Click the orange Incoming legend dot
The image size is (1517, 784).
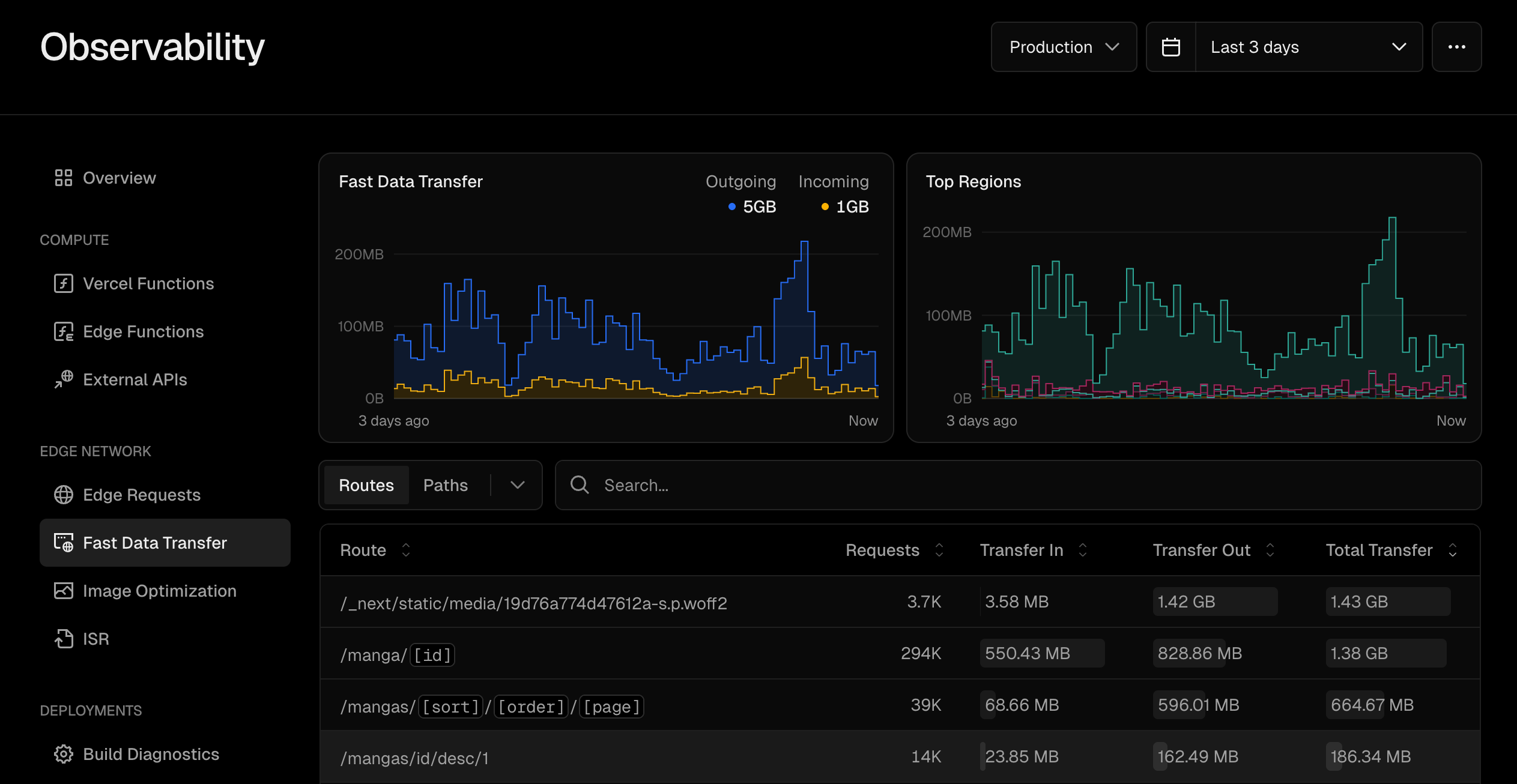tap(825, 207)
